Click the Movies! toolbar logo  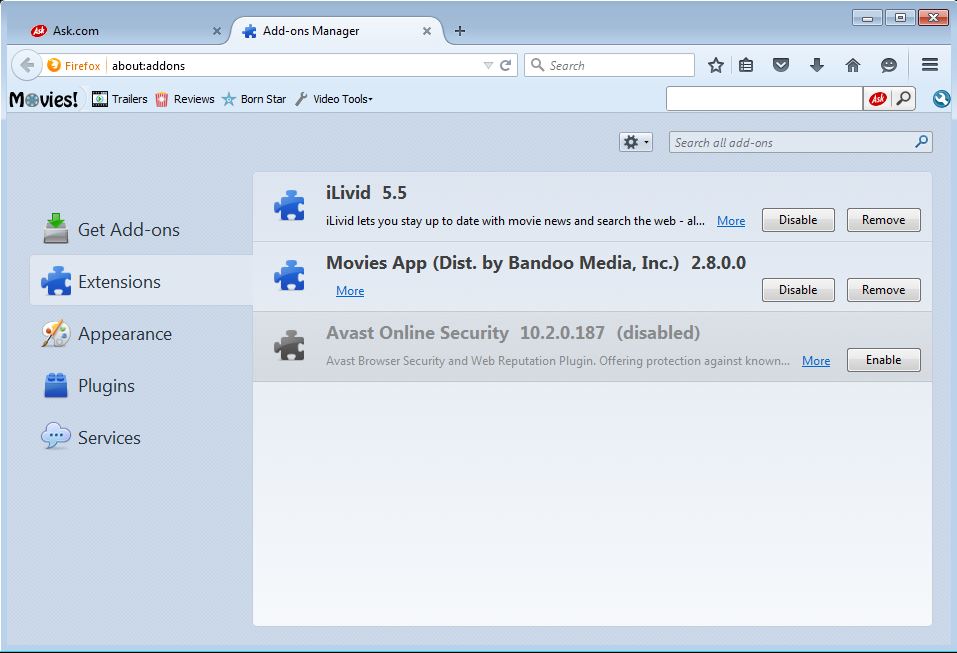(x=43, y=99)
